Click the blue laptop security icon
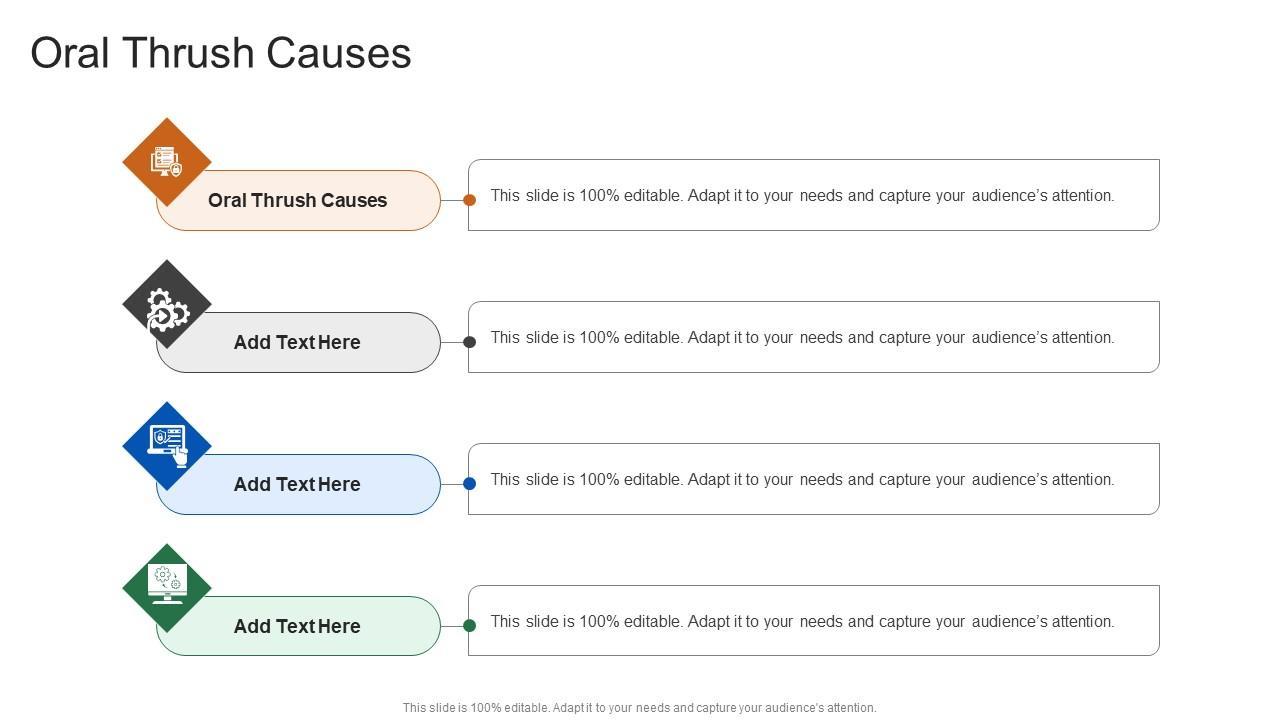1280x720 pixels. [166, 445]
